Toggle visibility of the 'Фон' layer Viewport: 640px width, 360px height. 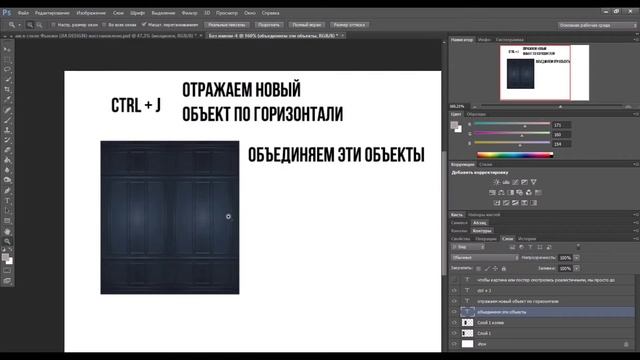pyautogui.click(x=454, y=344)
